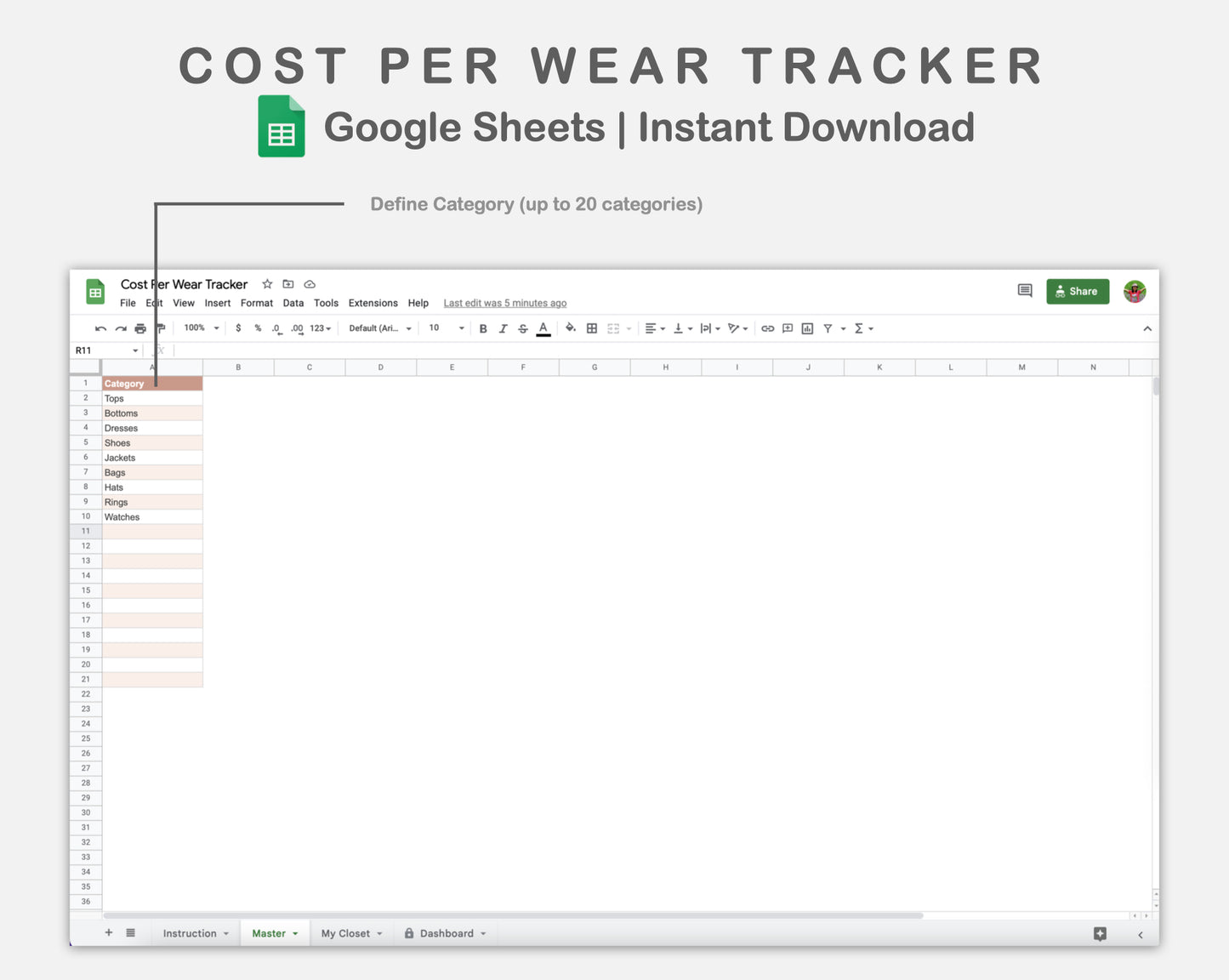Click the green Share button
1229x980 pixels.
pos(1078,291)
